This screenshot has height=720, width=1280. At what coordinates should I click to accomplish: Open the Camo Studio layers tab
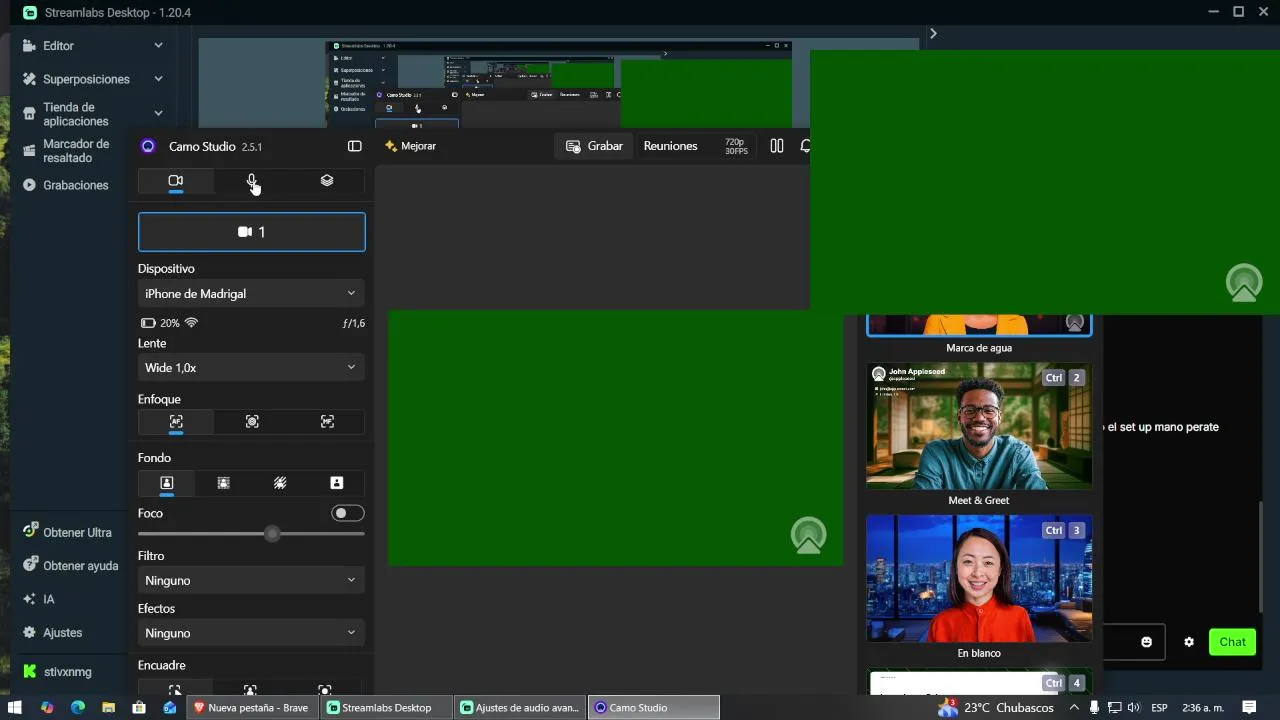coord(327,181)
